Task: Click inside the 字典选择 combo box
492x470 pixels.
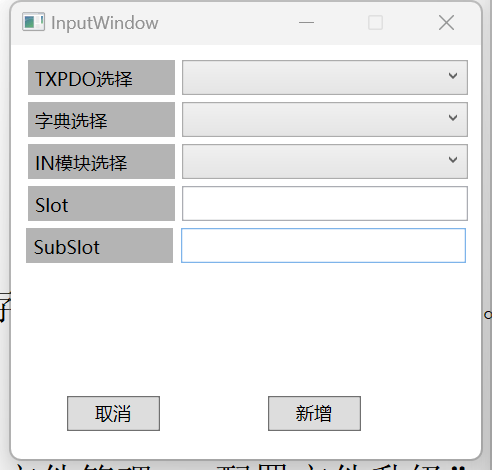Action: [325, 119]
